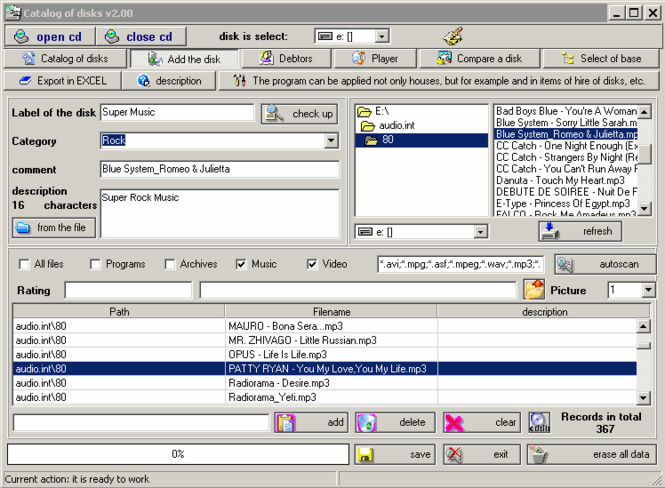Uncheck the Video checkbox
This screenshot has width=665, height=488.
312,265
